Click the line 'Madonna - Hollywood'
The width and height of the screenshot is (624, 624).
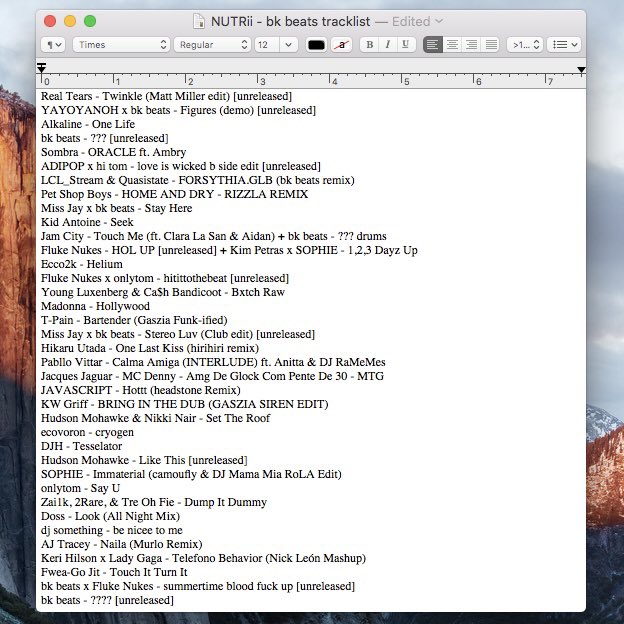(x=96, y=306)
